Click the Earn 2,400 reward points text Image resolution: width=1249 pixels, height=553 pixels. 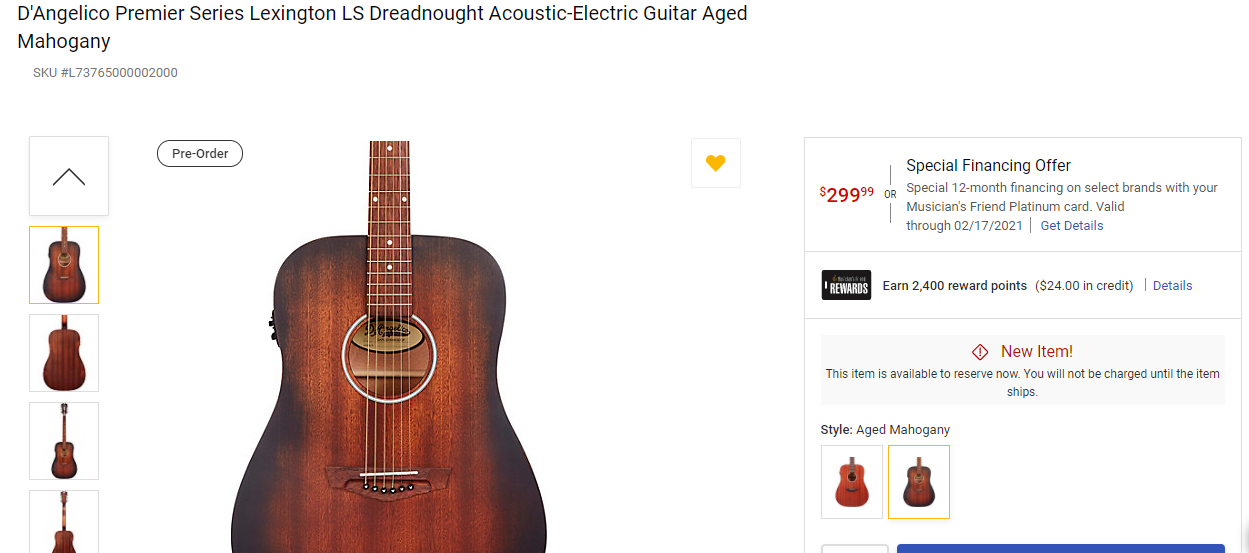(x=954, y=286)
